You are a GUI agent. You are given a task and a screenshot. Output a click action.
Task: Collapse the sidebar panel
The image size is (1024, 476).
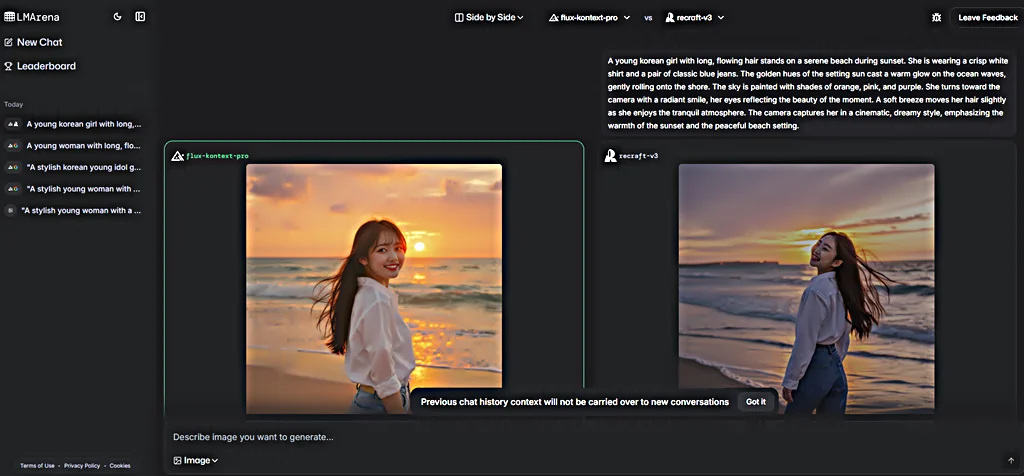pos(140,17)
